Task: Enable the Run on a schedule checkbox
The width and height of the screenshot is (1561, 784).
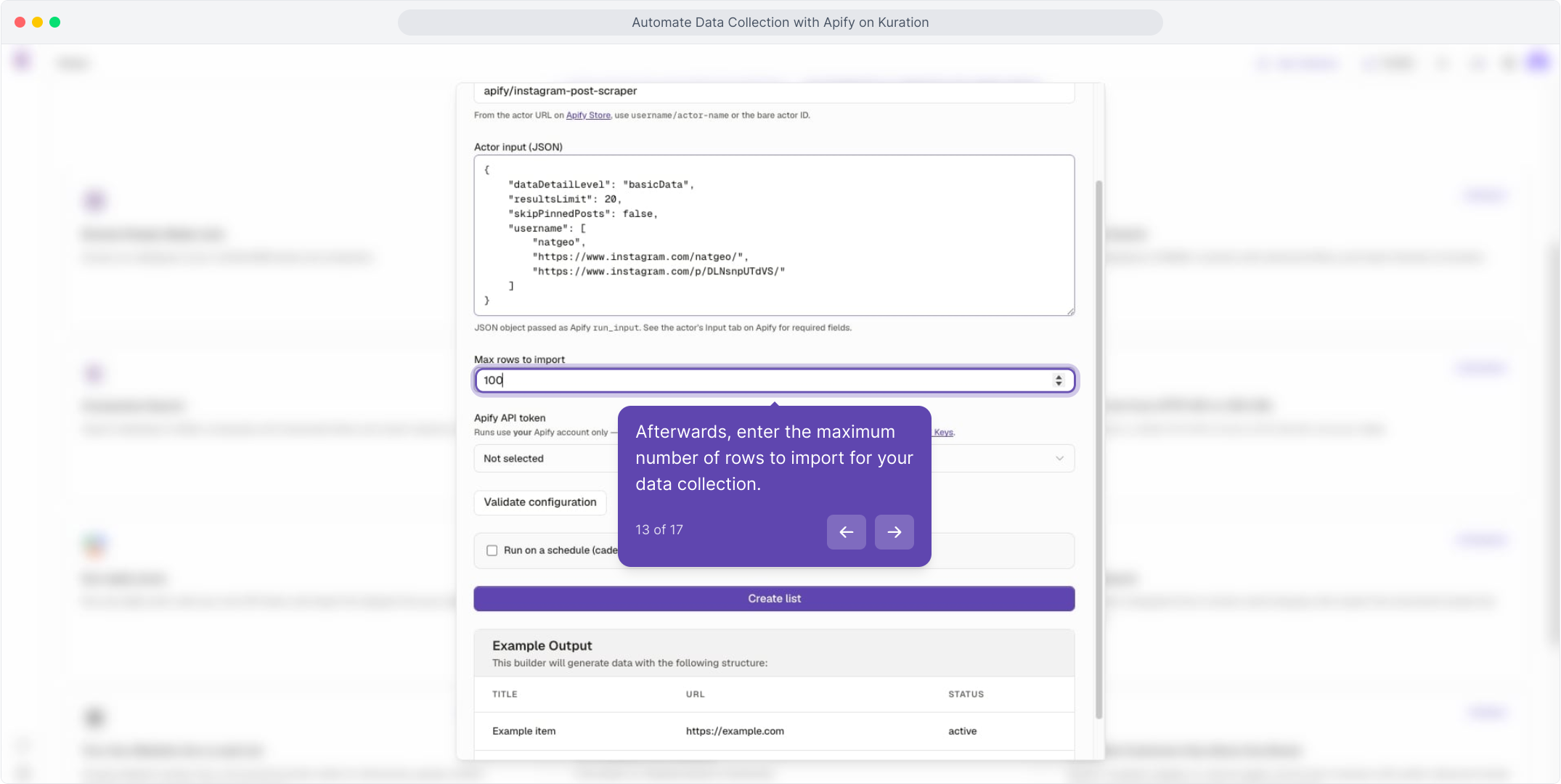Action: (x=492, y=550)
